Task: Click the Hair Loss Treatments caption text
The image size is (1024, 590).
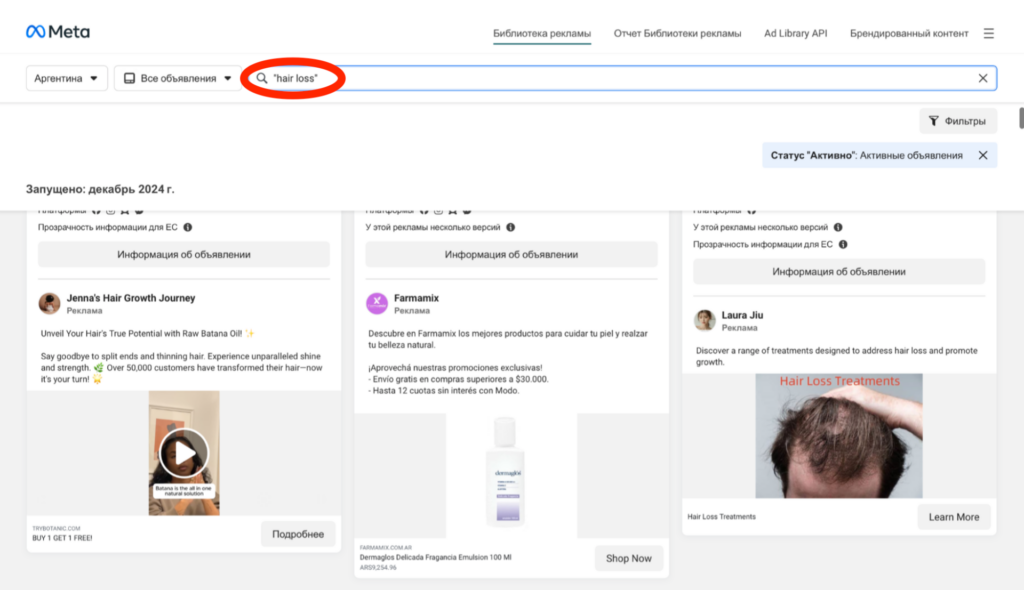Action: click(722, 517)
